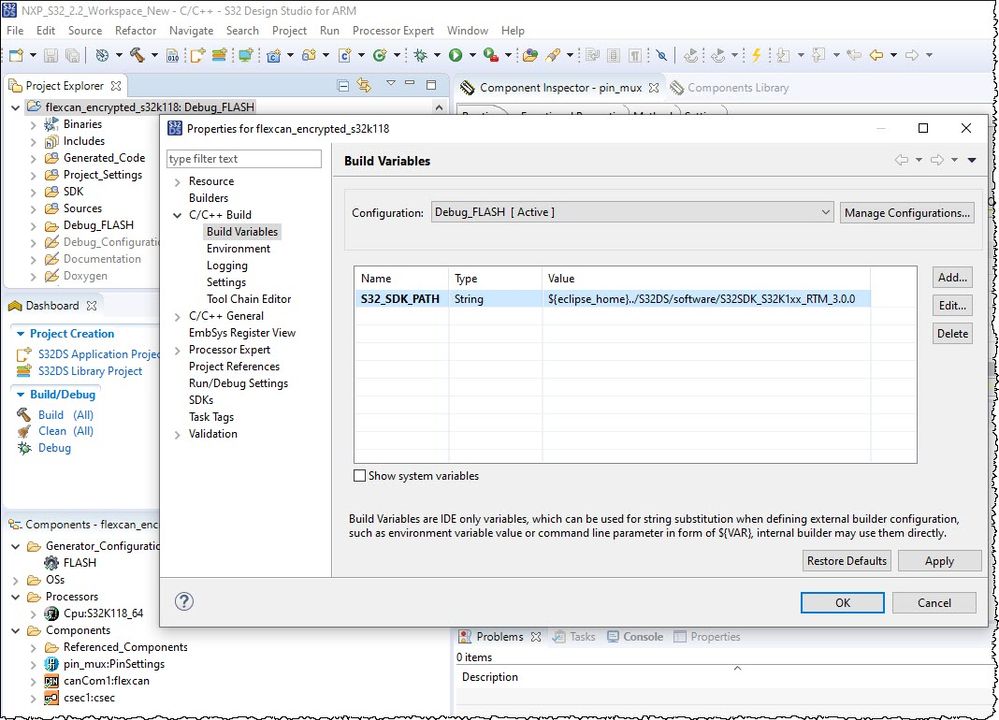Click the Open Type folder toolbar icon
This screenshot has width=999, height=720.
click(530, 55)
